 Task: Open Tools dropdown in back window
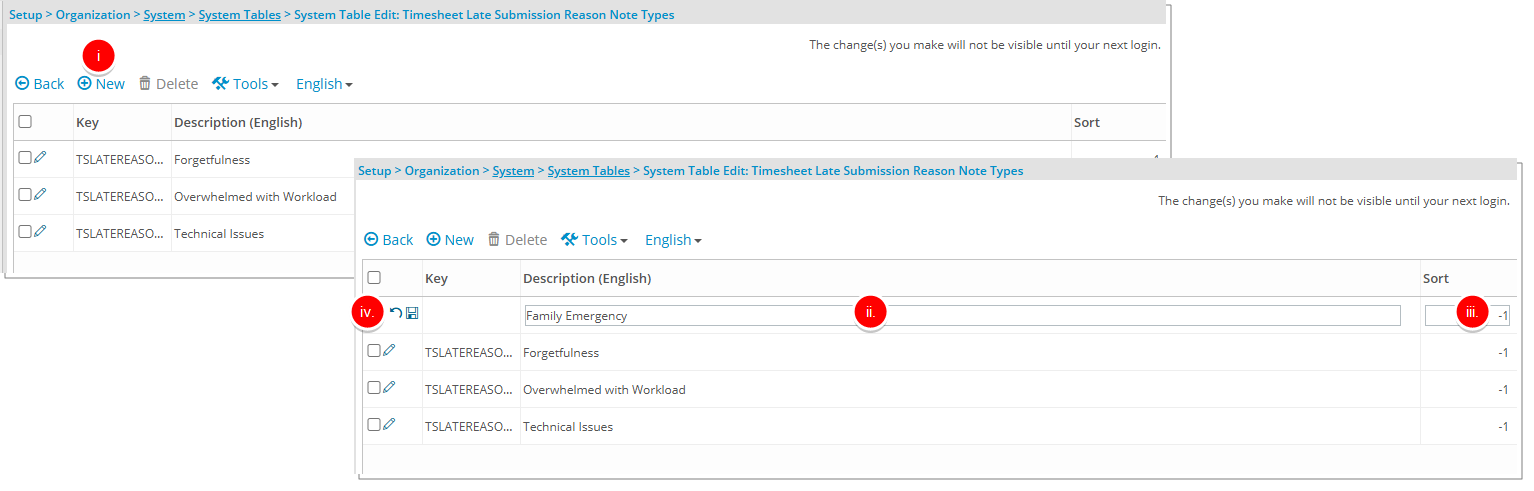click(245, 84)
